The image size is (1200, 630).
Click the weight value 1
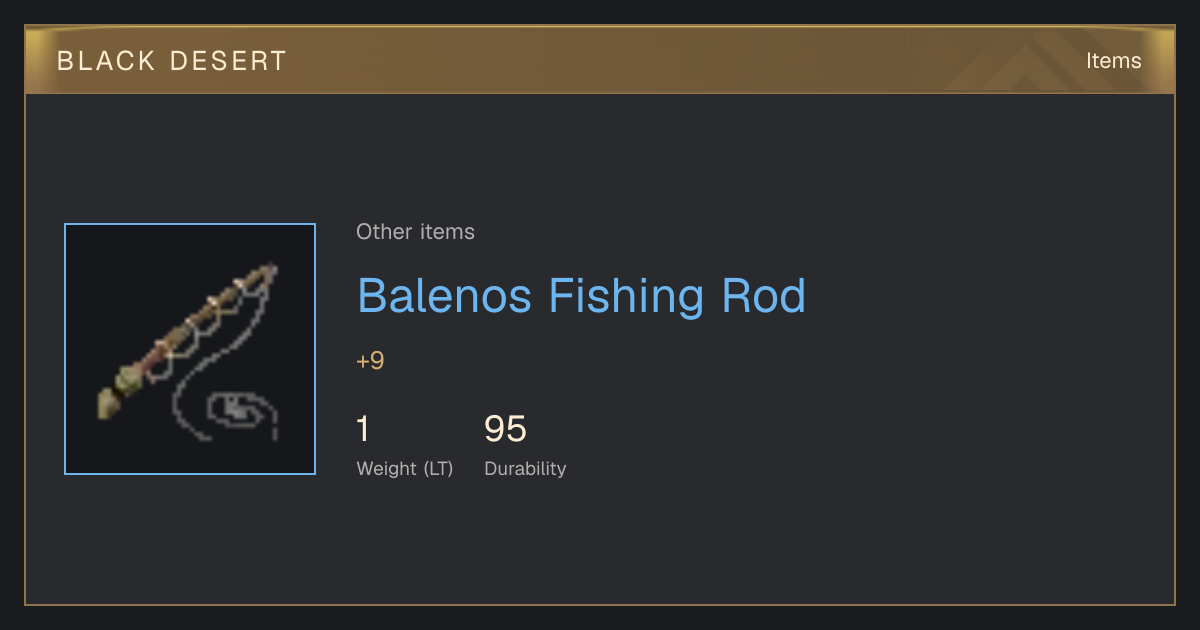pyautogui.click(x=363, y=429)
